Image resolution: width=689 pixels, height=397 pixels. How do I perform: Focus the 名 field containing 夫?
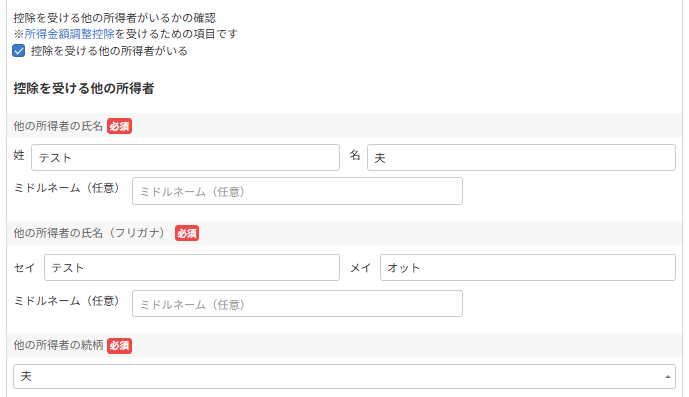[x=521, y=157]
